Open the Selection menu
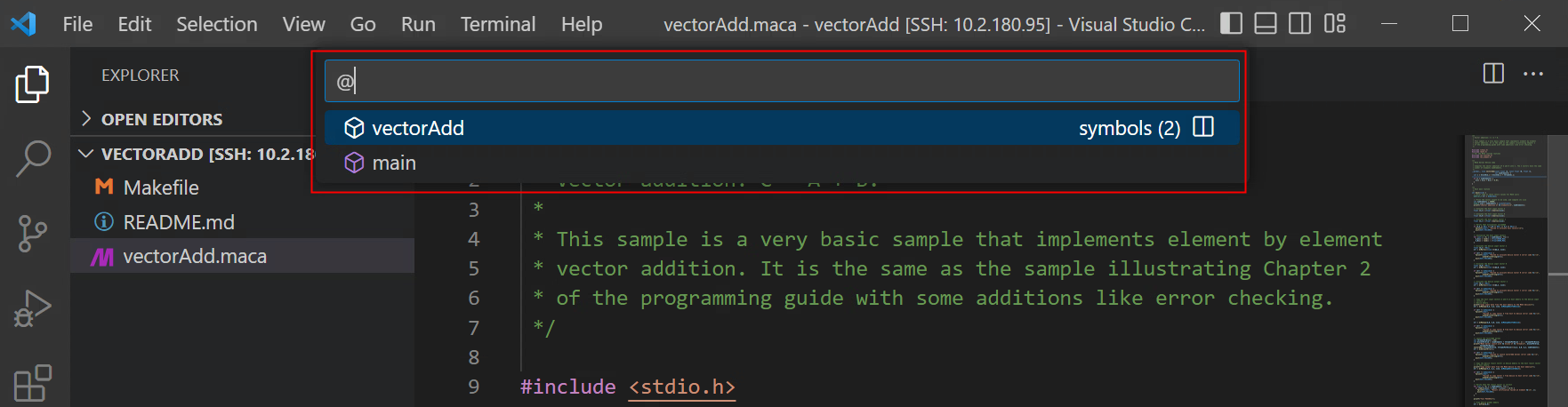 pyautogui.click(x=216, y=24)
